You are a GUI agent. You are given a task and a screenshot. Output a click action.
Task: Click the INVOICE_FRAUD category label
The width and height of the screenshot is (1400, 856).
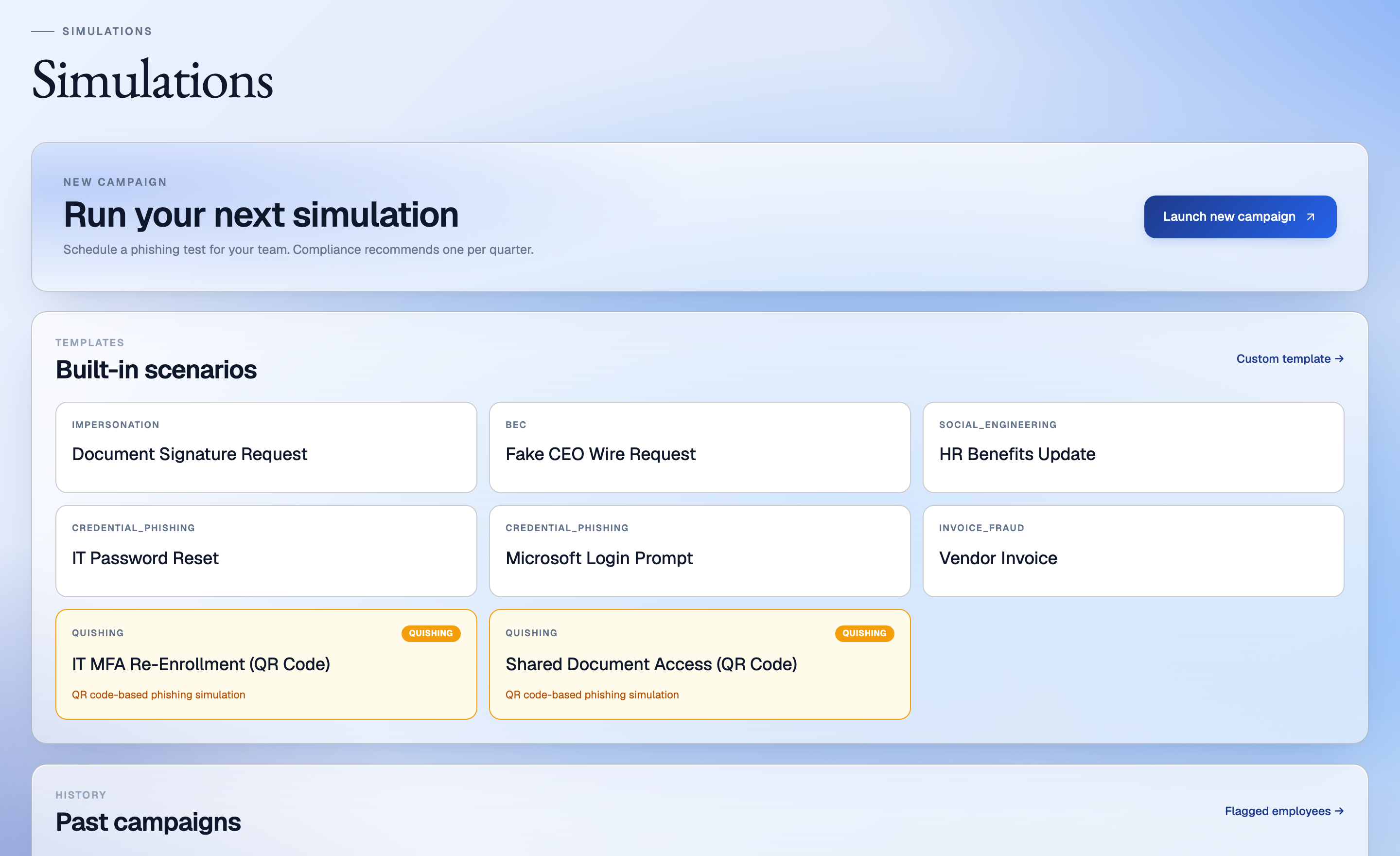[981, 528]
